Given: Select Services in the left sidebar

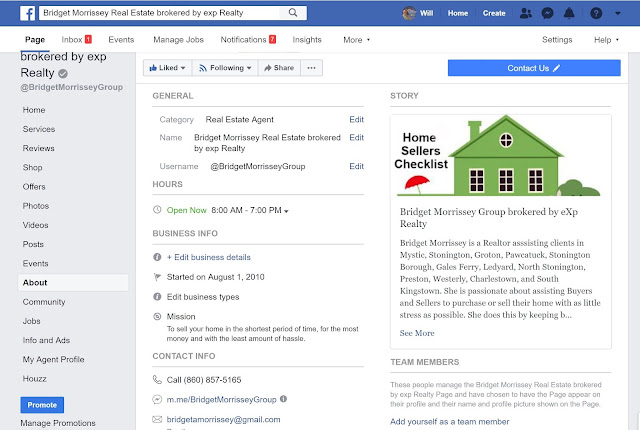Looking at the screenshot, I should (39, 129).
